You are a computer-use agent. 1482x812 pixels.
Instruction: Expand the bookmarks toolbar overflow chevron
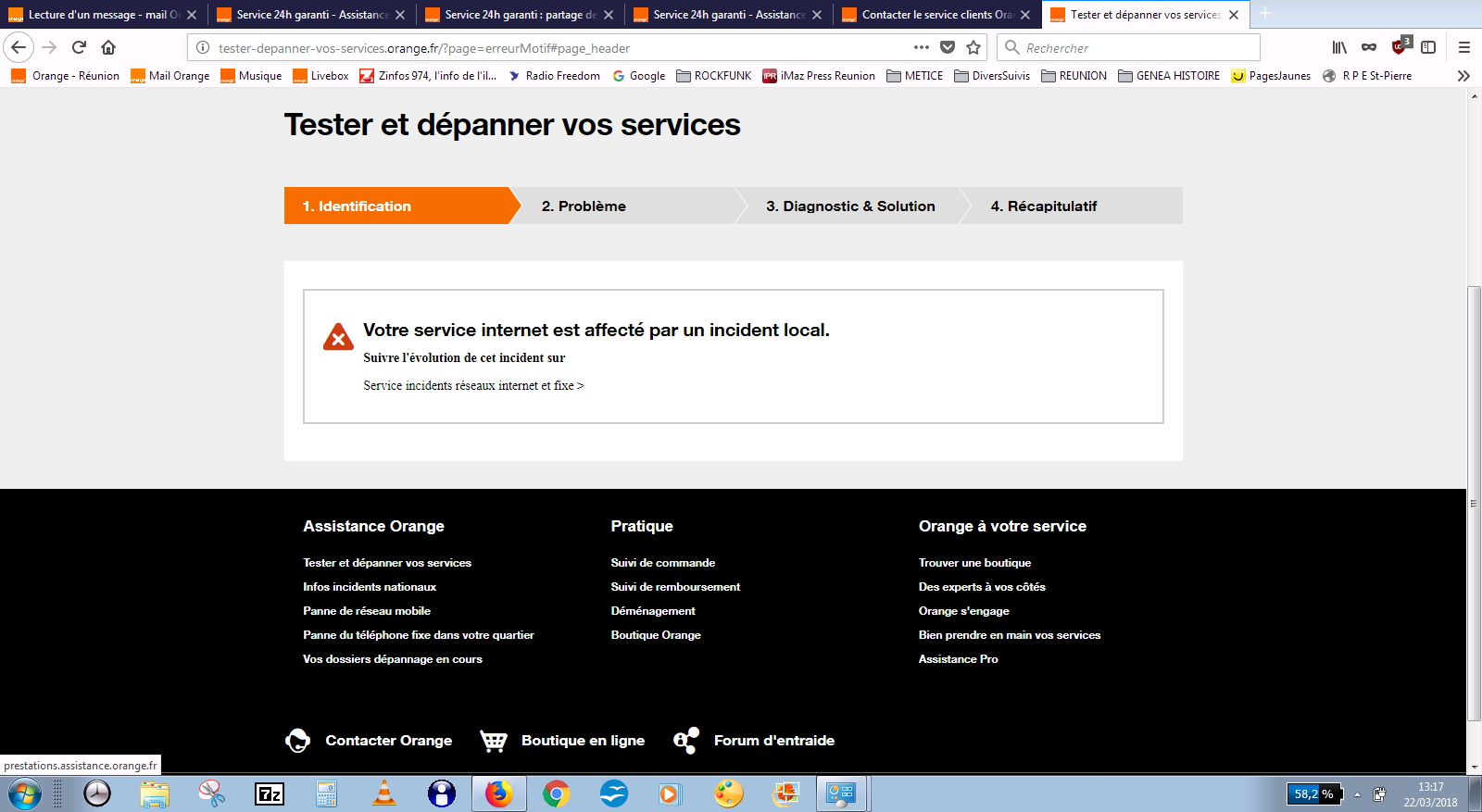click(1463, 76)
